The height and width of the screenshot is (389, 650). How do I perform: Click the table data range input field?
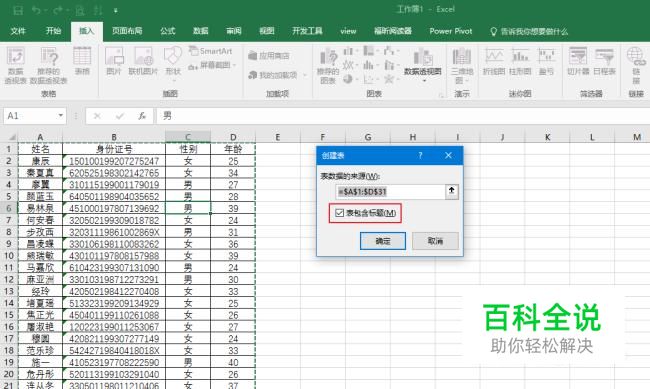pos(390,192)
